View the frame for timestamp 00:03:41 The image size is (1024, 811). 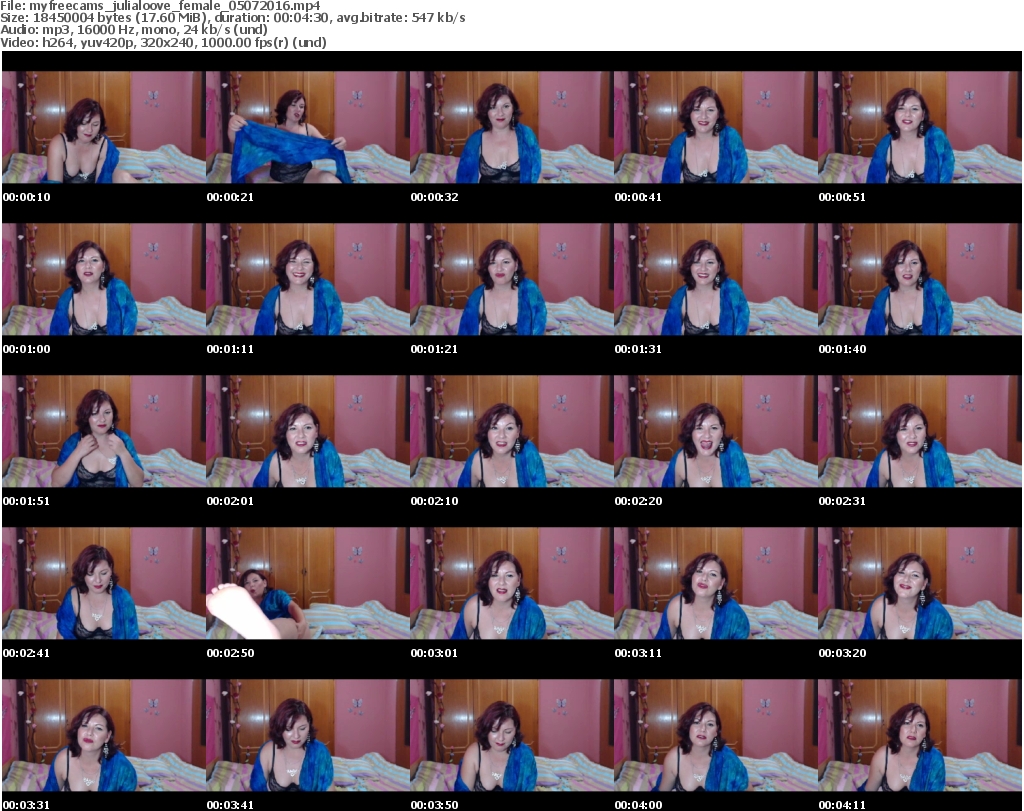pos(307,735)
